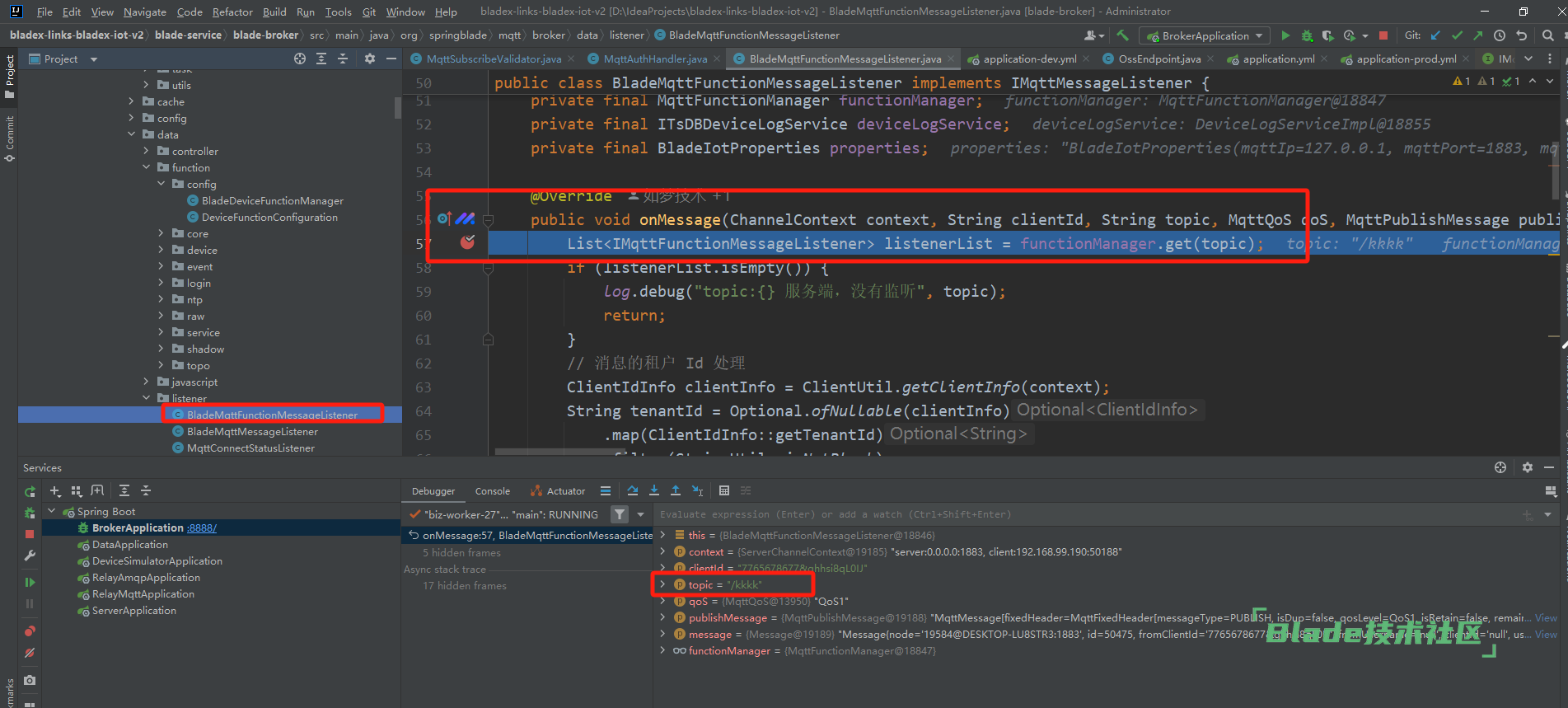Open Project view dropdown arrow
The width and height of the screenshot is (1568, 708).
click(93, 59)
